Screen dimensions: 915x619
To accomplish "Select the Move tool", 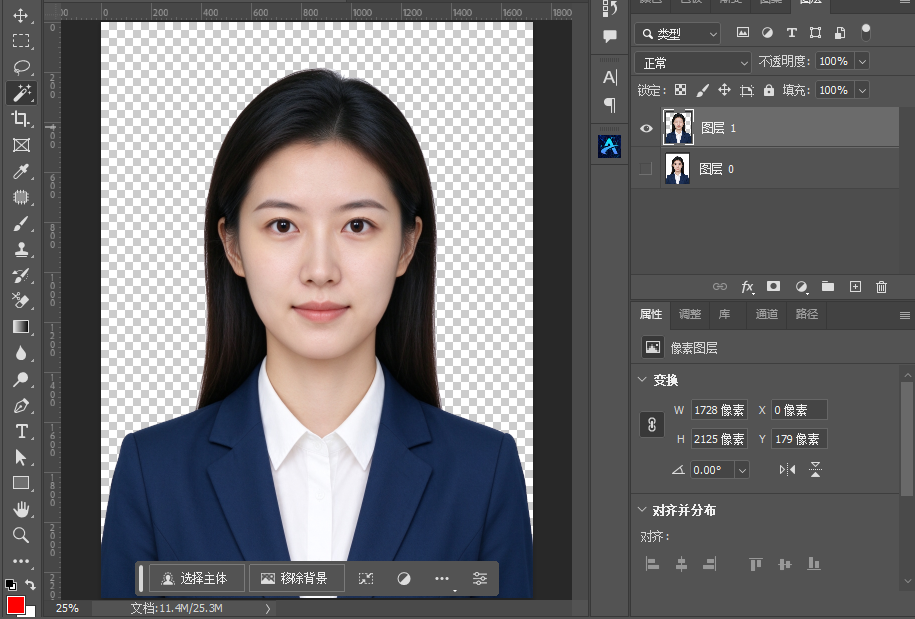I will click(21, 15).
